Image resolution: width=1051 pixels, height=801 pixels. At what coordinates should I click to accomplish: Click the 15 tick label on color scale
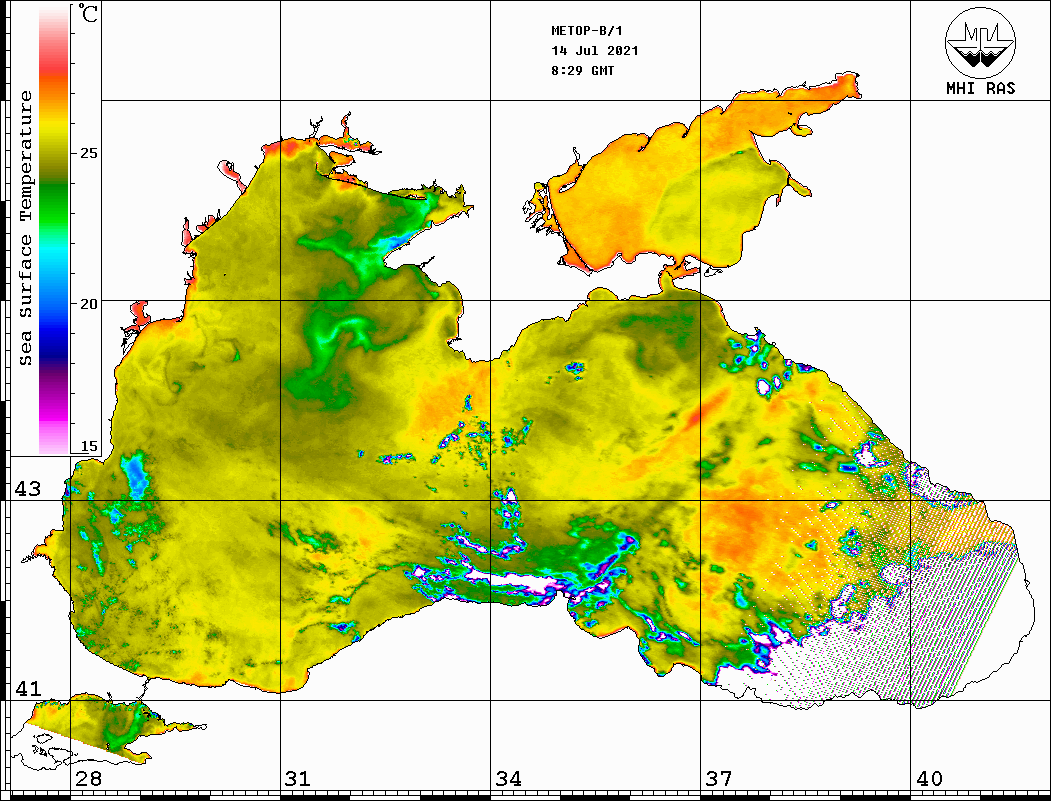coord(88,446)
